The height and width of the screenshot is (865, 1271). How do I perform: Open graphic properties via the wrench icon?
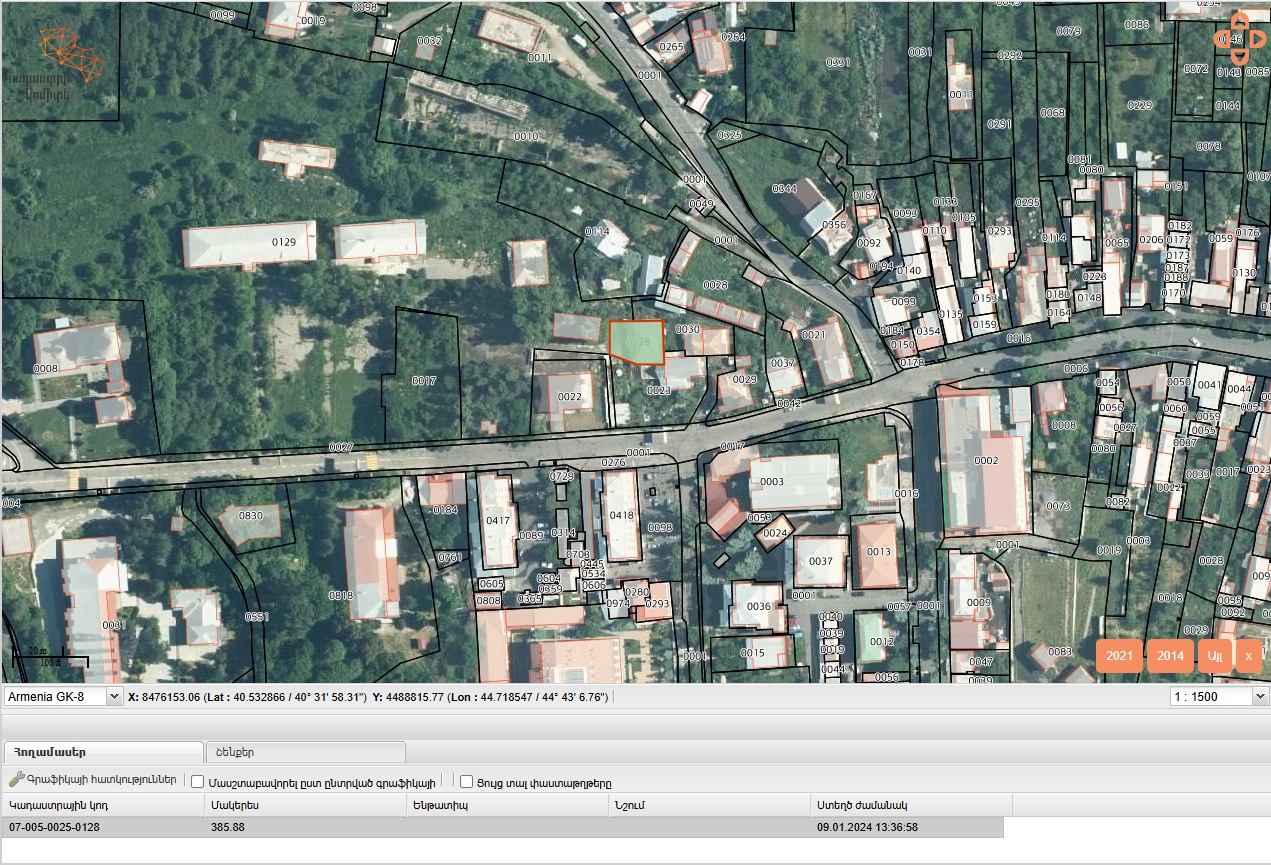click(16, 781)
